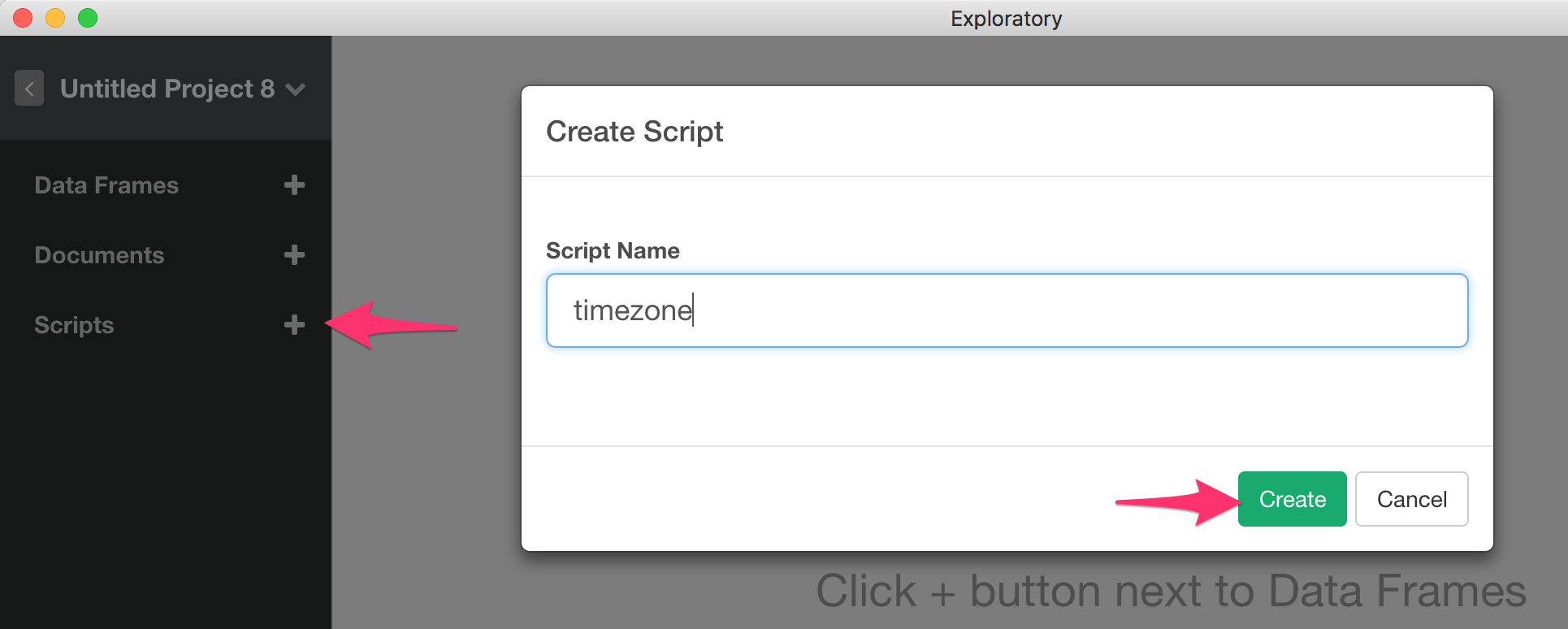Click the pink arrow pointing at Create
The image size is (1568, 629).
(x=1176, y=501)
